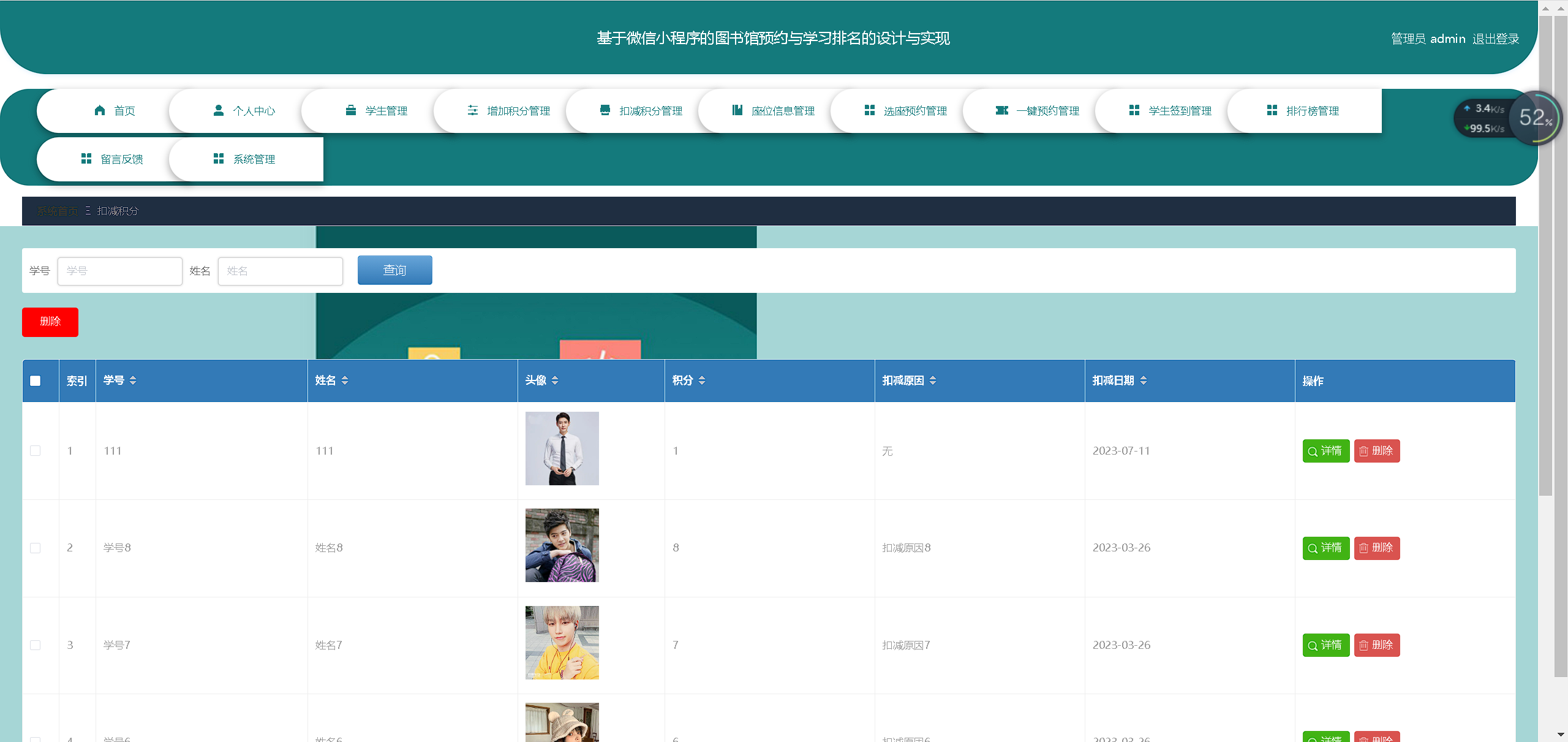This screenshot has width=1568, height=742.
Task: Open 排行榜管理 menu
Action: click(x=1305, y=111)
